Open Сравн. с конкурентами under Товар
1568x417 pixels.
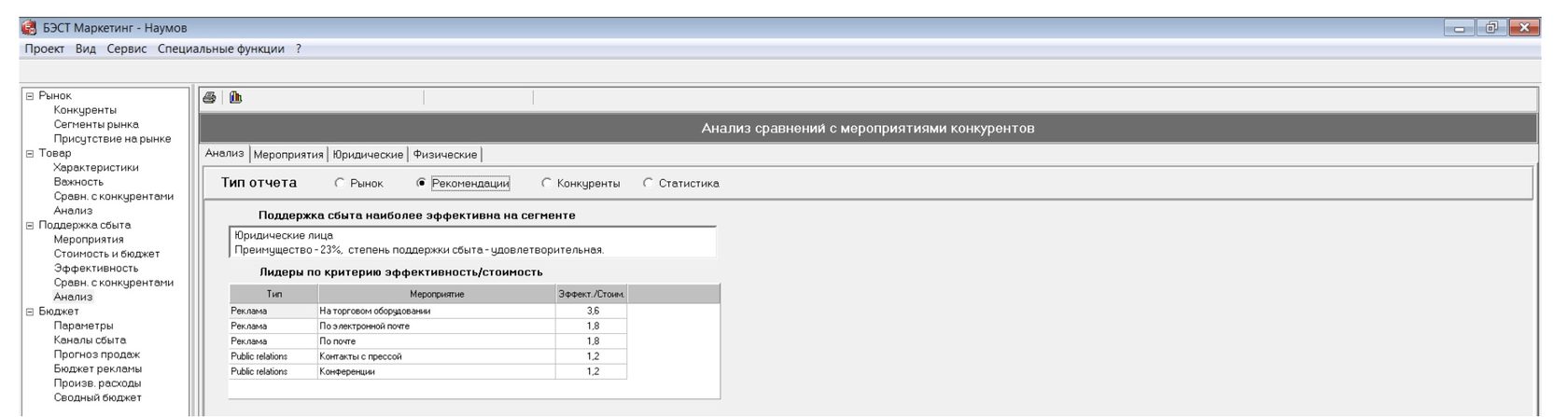click(114, 197)
